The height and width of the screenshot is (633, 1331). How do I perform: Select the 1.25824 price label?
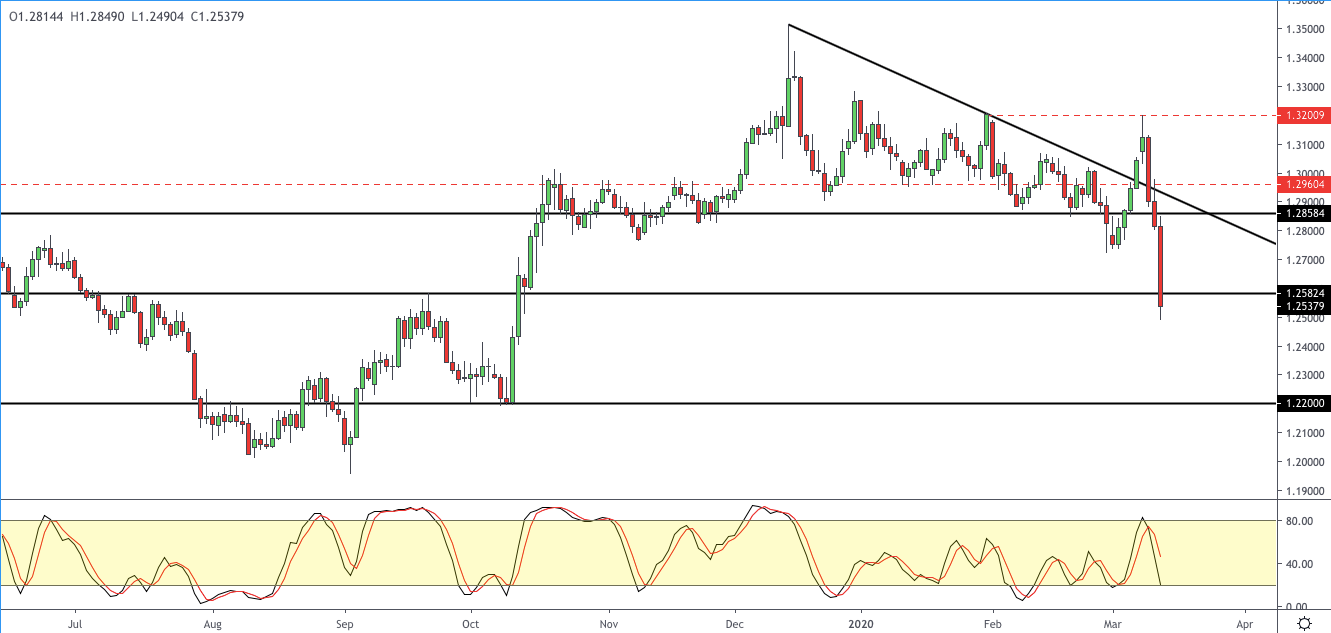(x=1303, y=293)
